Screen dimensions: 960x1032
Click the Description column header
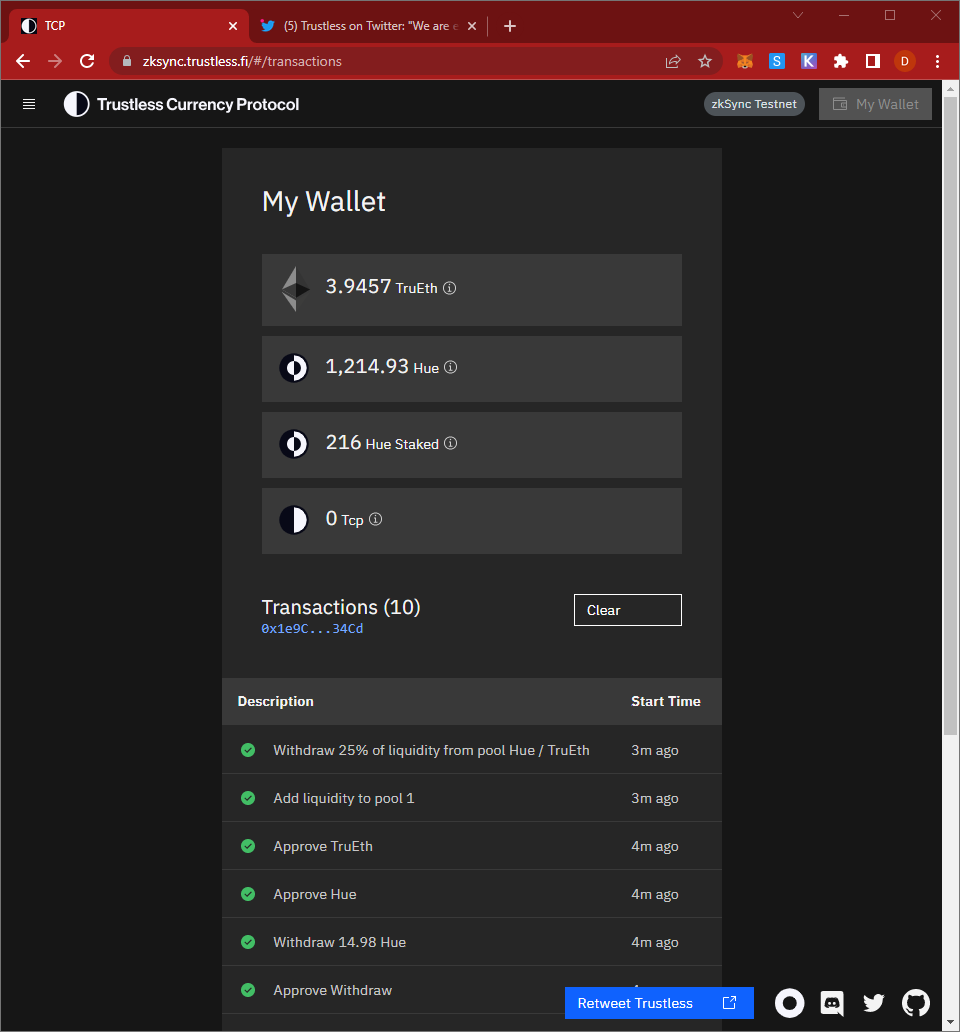[276, 702]
